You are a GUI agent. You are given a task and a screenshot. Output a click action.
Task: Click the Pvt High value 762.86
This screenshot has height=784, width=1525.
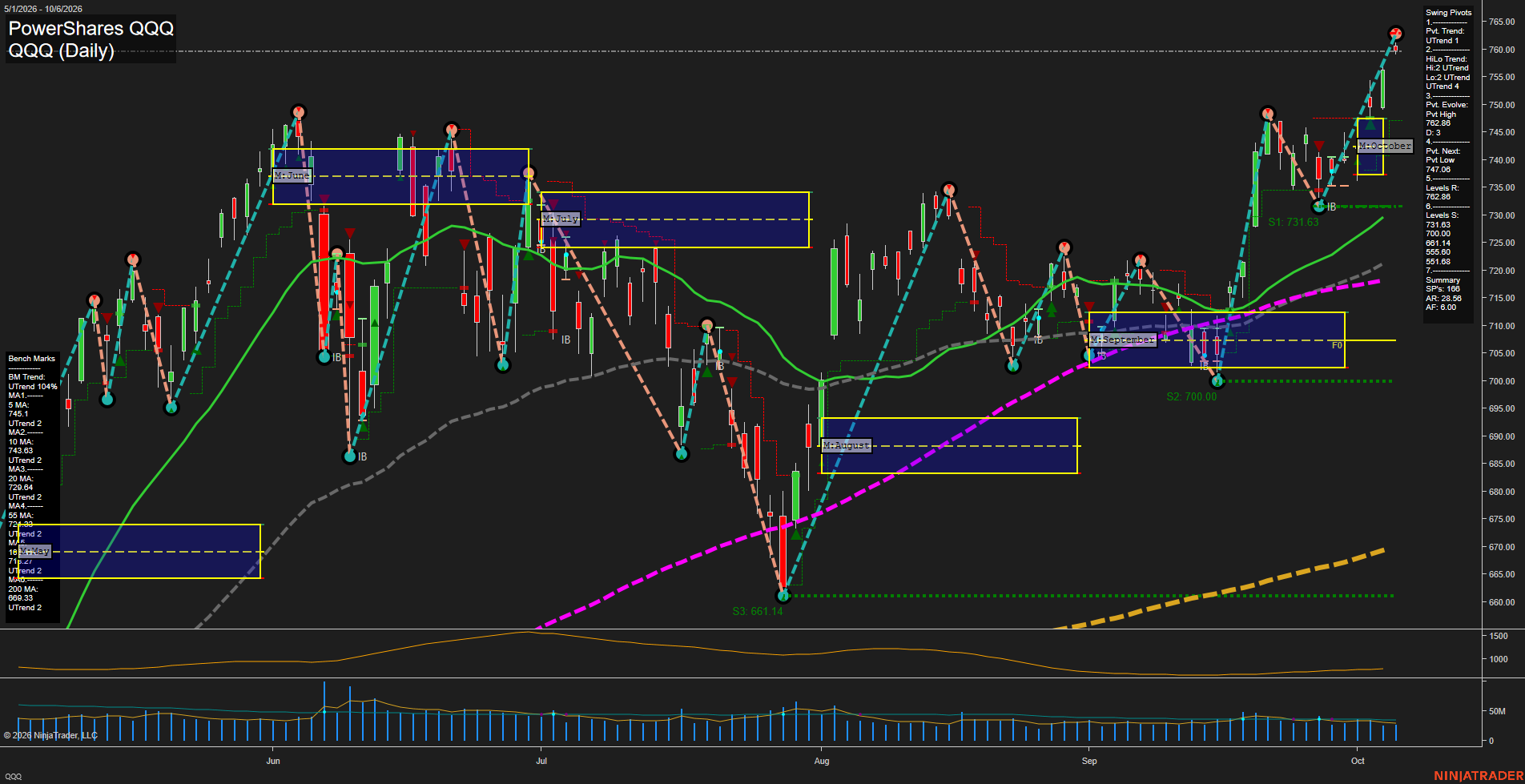[1438, 123]
